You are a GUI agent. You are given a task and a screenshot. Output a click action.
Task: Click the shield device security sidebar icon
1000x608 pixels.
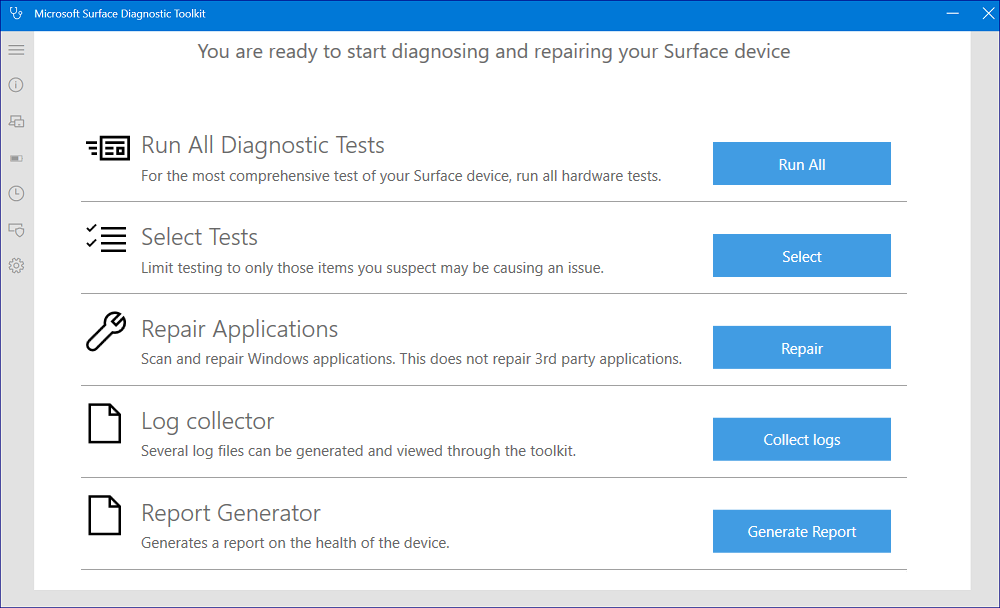pyautogui.click(x=16, y=230)
